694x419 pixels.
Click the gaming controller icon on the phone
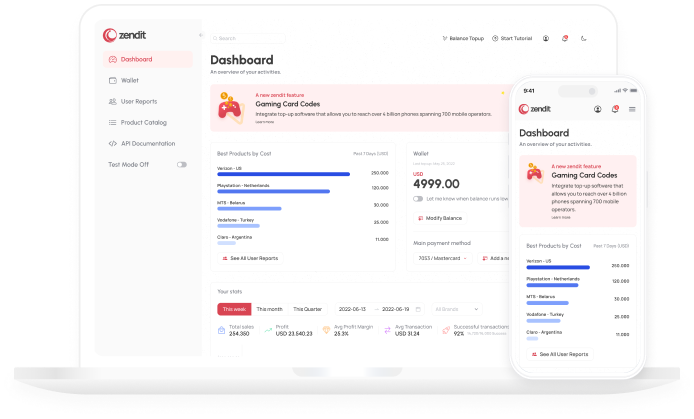click(535, 173)
